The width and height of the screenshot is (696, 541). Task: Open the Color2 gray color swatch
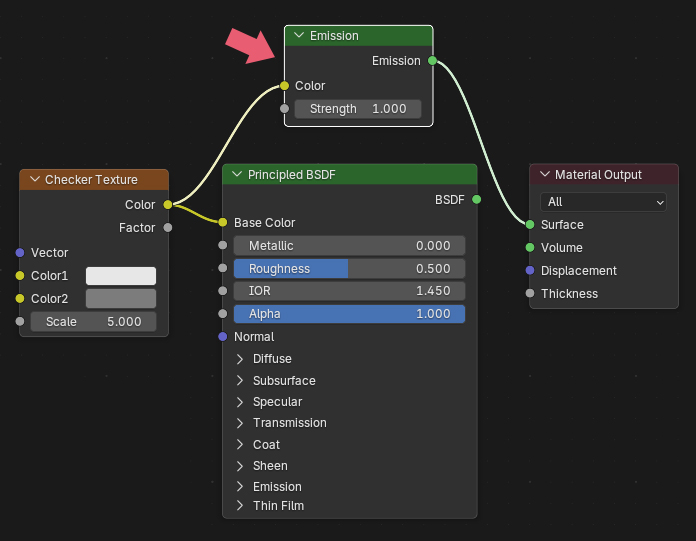tap(121, 299)
